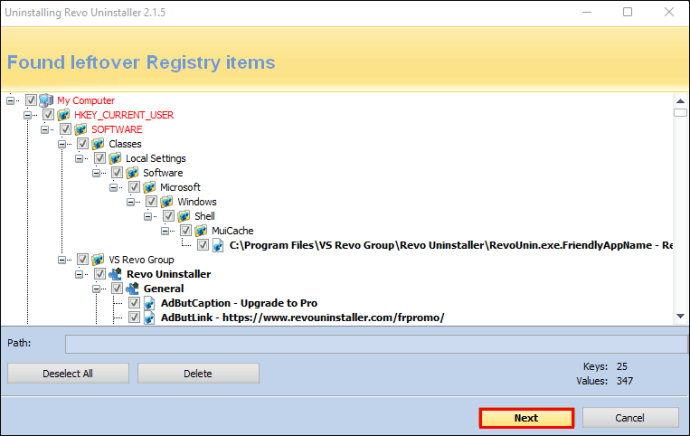Viewport: 690px width, 436px height.
Task: Click the AdButCaption value icon
Action: click(150, 303)
